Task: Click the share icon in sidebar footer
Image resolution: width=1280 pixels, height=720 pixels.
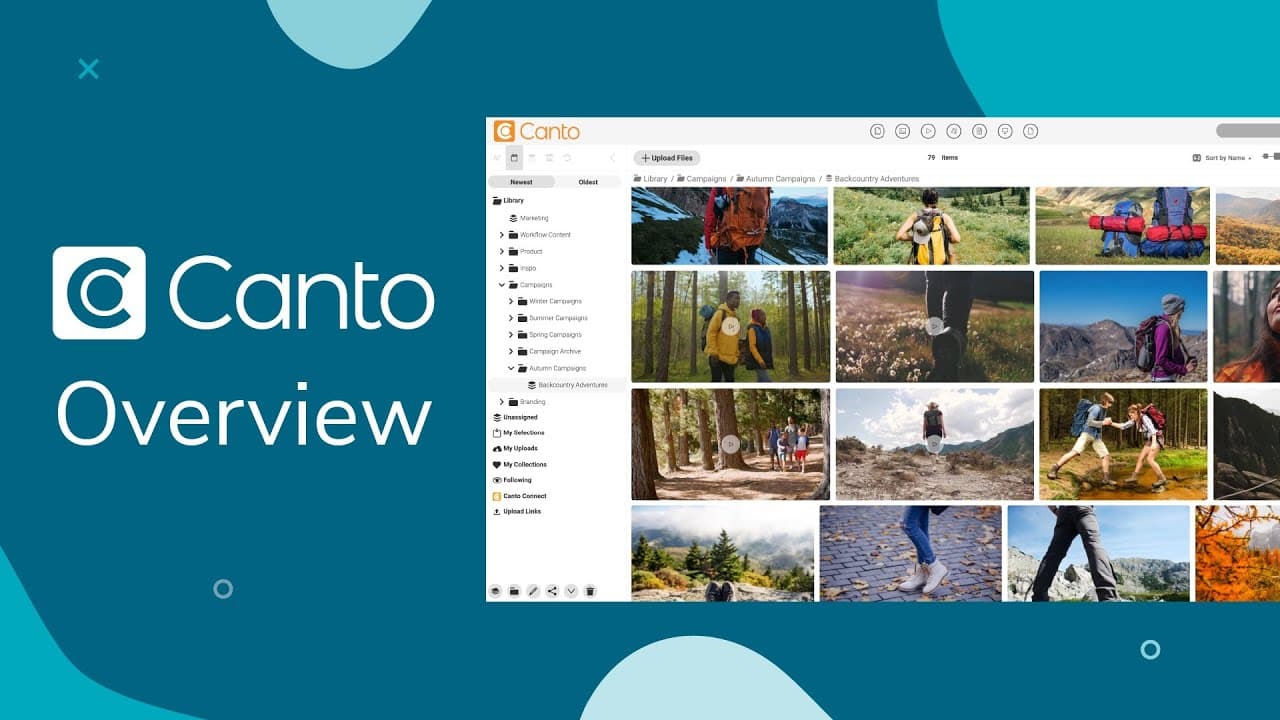Action: point(552,591)
